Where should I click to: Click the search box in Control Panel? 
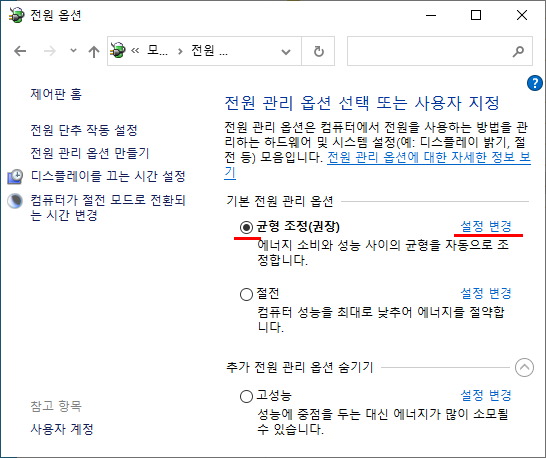[439, 51]
